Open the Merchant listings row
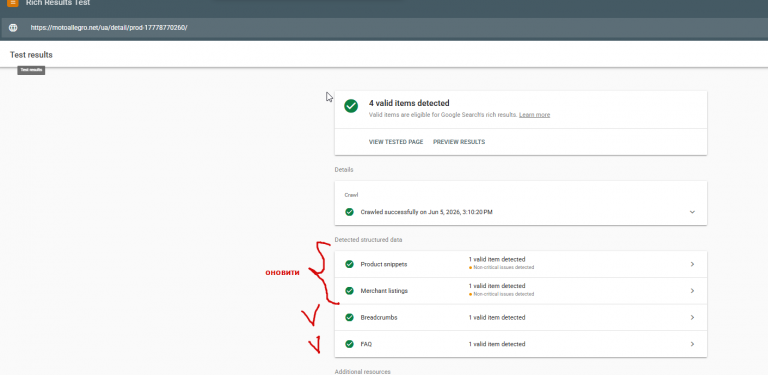The height and width of the screenshot is (375, 768). click(521, 291)
